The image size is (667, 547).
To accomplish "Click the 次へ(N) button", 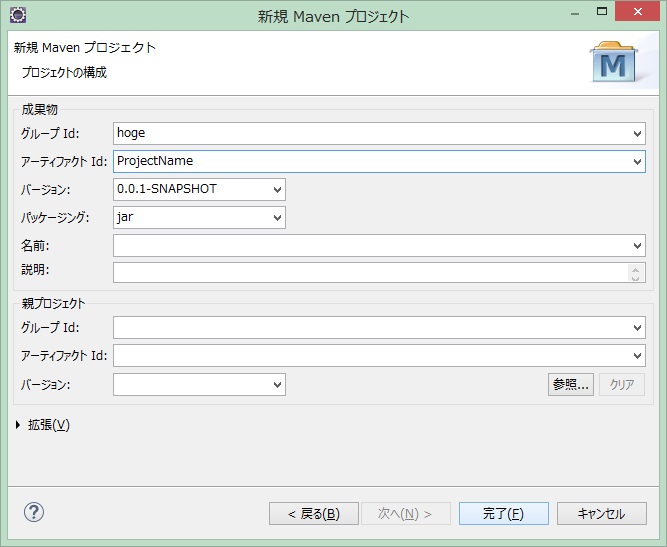I will [x=406, y=514].
